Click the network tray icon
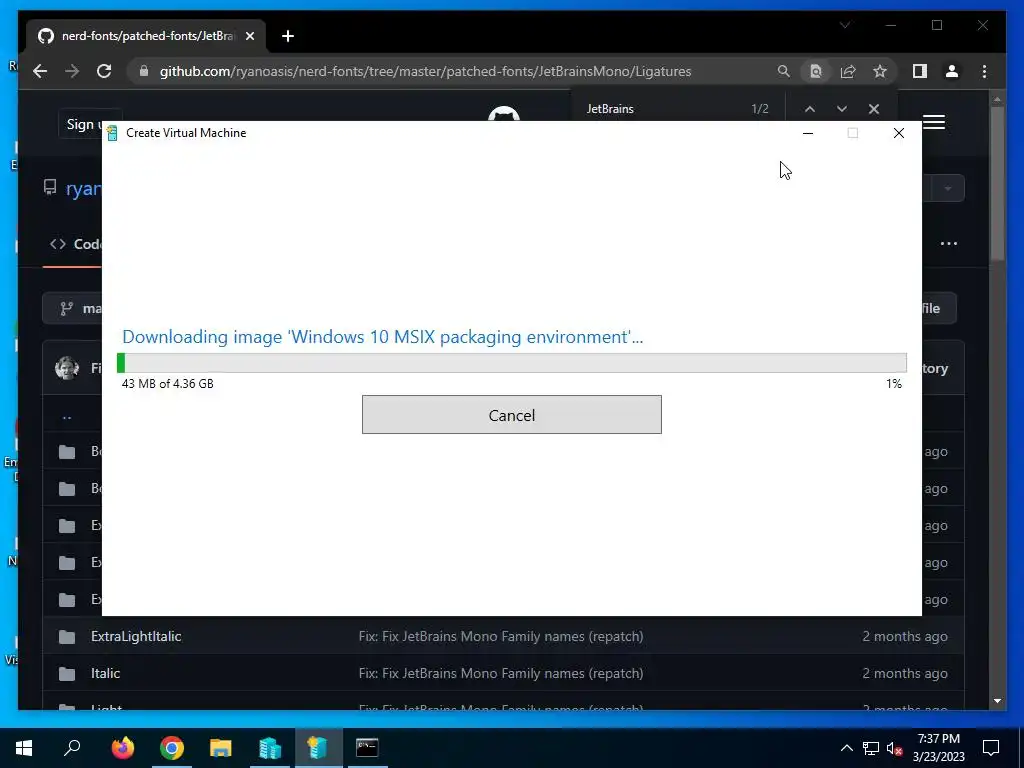The width and height of the screenshot is (1024, 768). [871, 748]
